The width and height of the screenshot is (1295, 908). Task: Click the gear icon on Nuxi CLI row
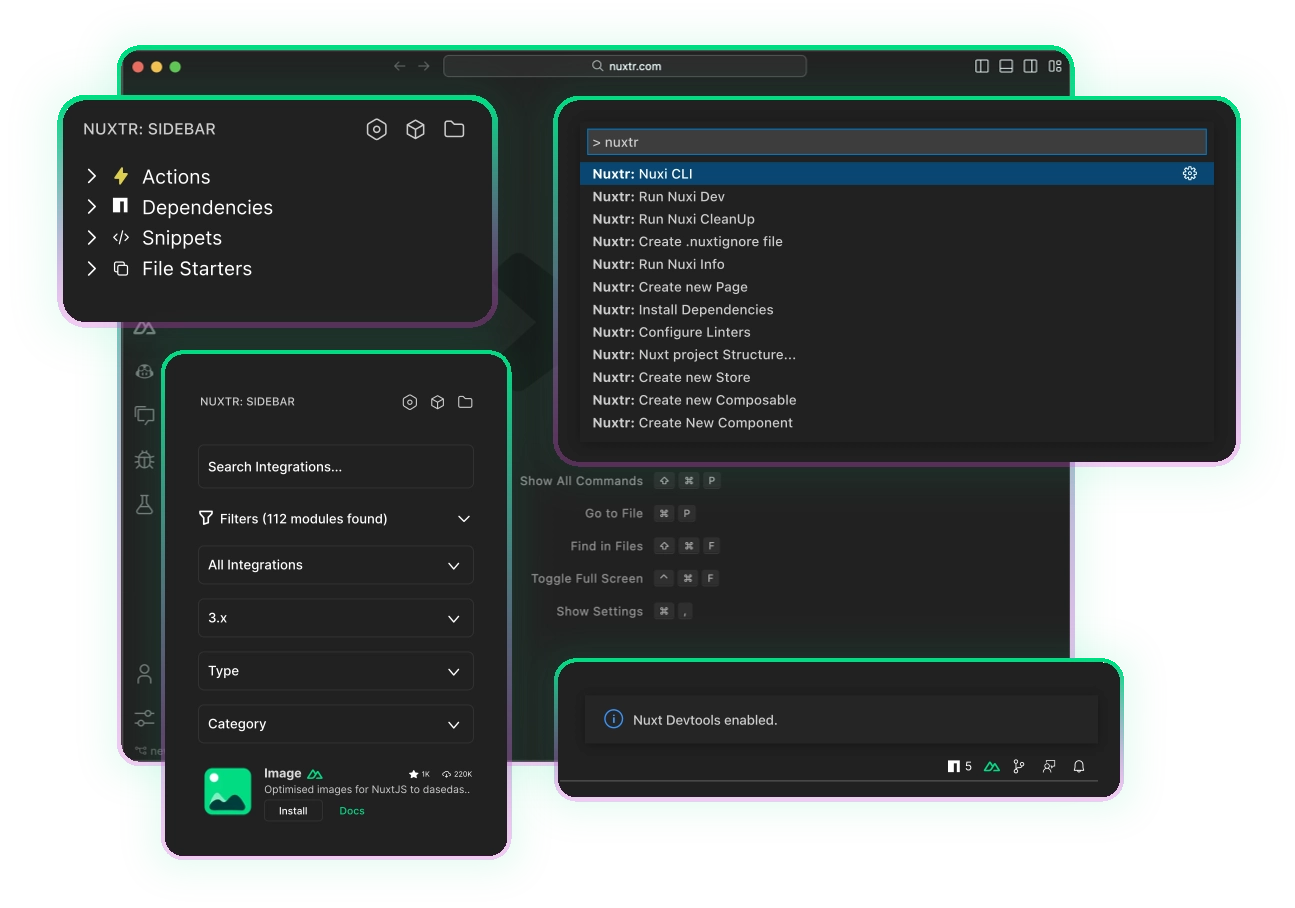tap(1189, 173)
